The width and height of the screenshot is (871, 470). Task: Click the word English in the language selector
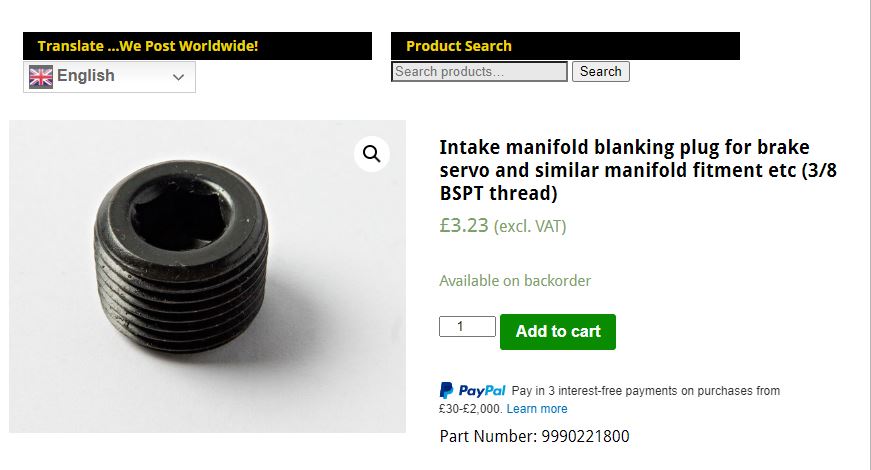point(86,76)
